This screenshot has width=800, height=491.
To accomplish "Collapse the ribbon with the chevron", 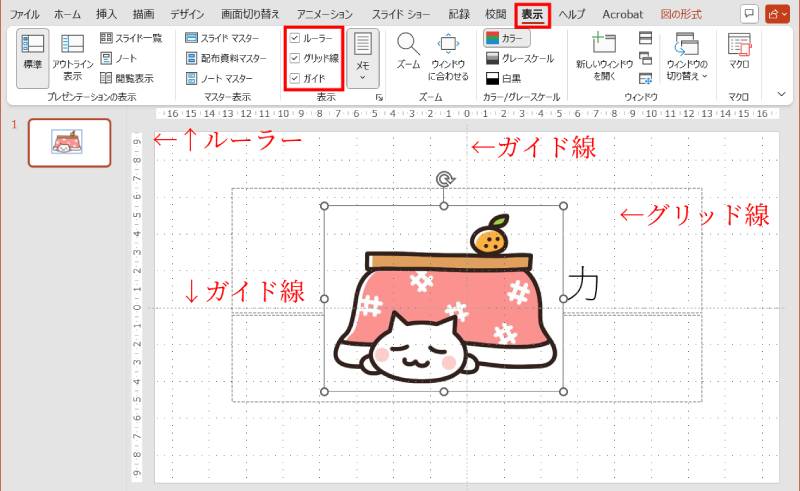I will point(781,94).
